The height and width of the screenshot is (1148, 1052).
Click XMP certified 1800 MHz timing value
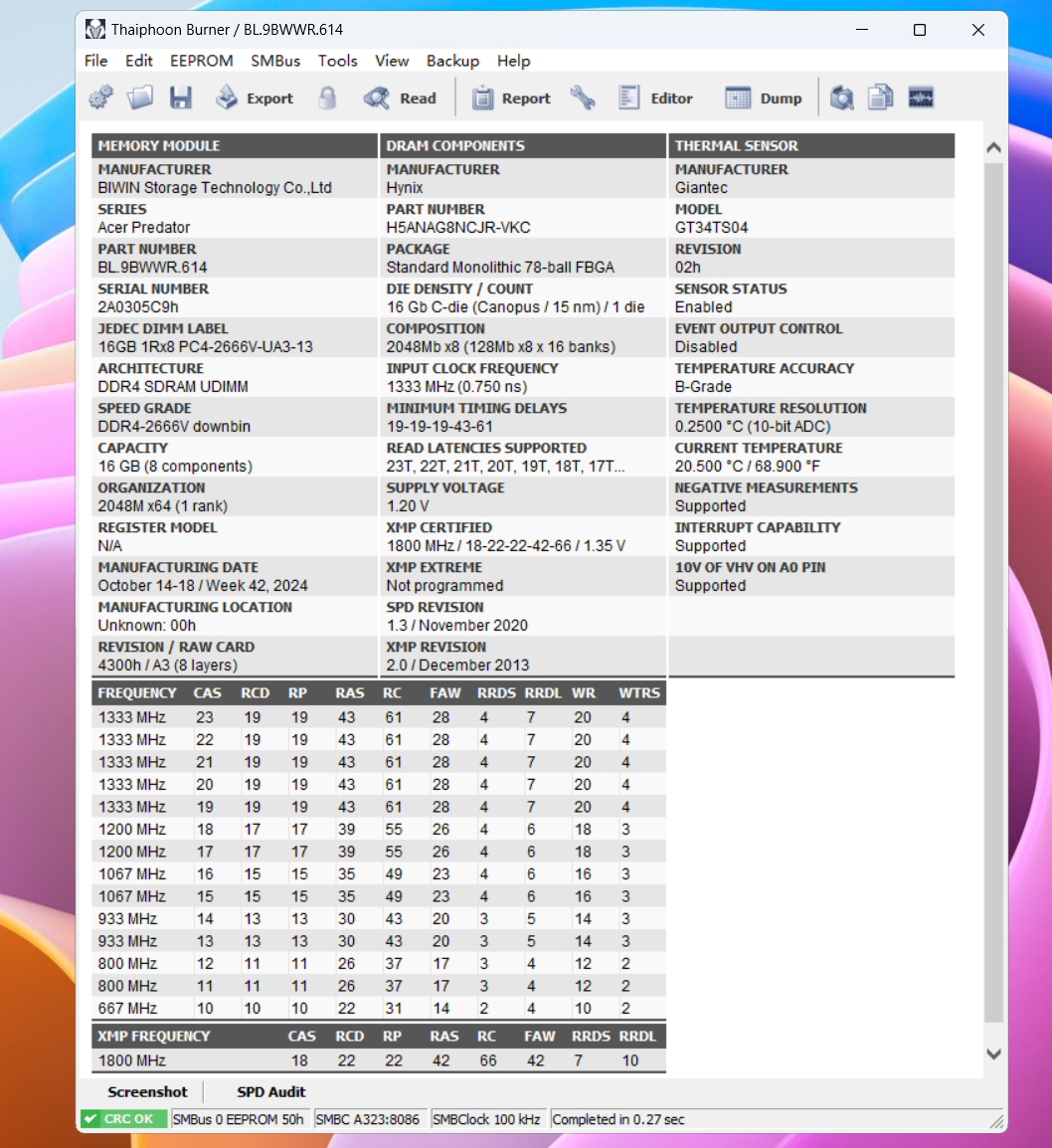tap(505, 545)
